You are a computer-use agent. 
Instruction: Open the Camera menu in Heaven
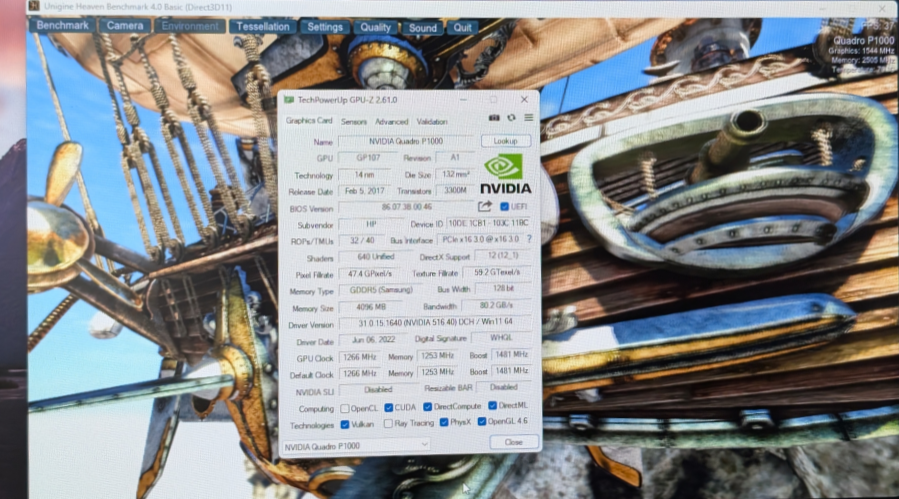[x=124, y=26]
